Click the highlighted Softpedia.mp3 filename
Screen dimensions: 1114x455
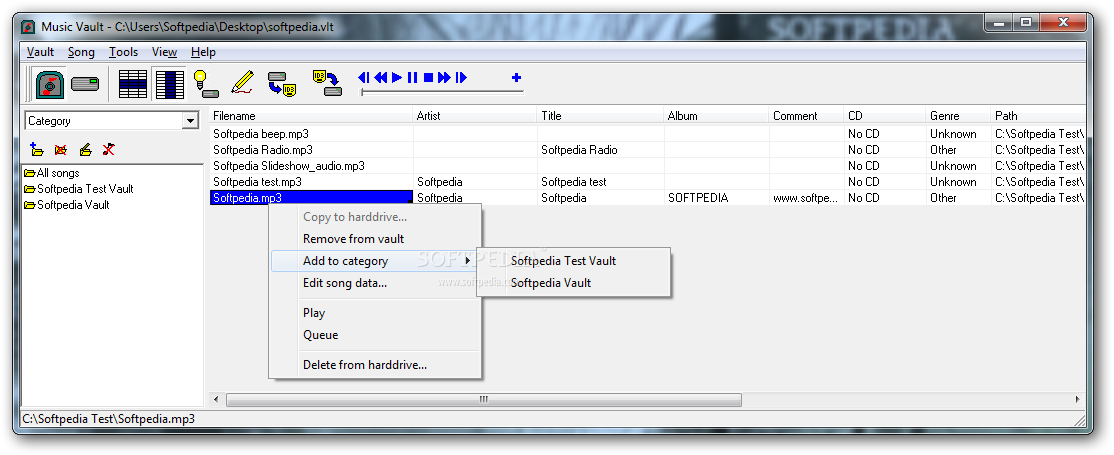pyautogui.click(x=311, y=198)
